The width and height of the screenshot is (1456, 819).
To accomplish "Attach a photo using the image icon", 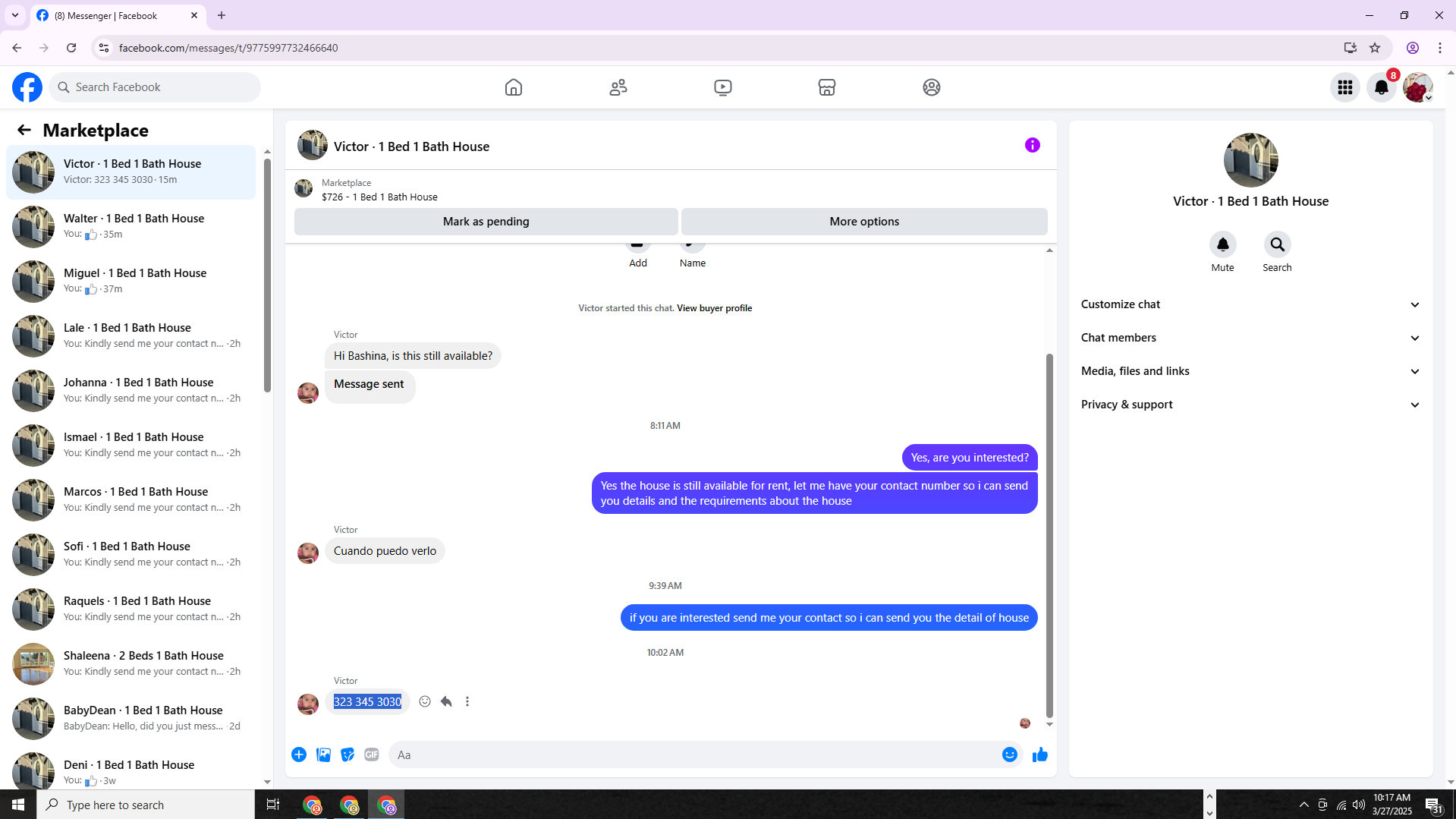I will pos(323,754).
